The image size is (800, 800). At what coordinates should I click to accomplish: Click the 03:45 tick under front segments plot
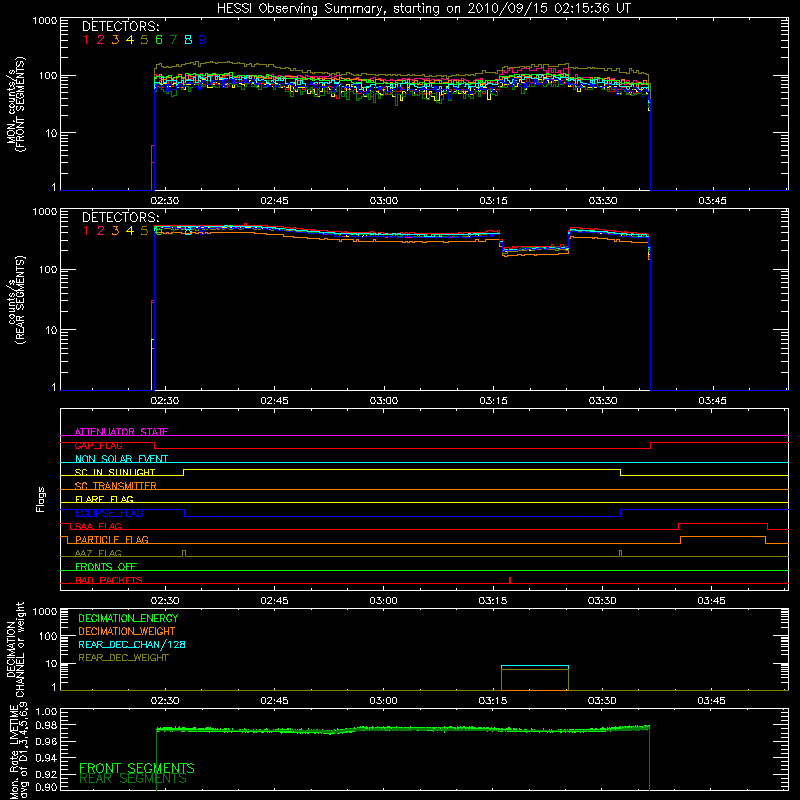point(712,201)
